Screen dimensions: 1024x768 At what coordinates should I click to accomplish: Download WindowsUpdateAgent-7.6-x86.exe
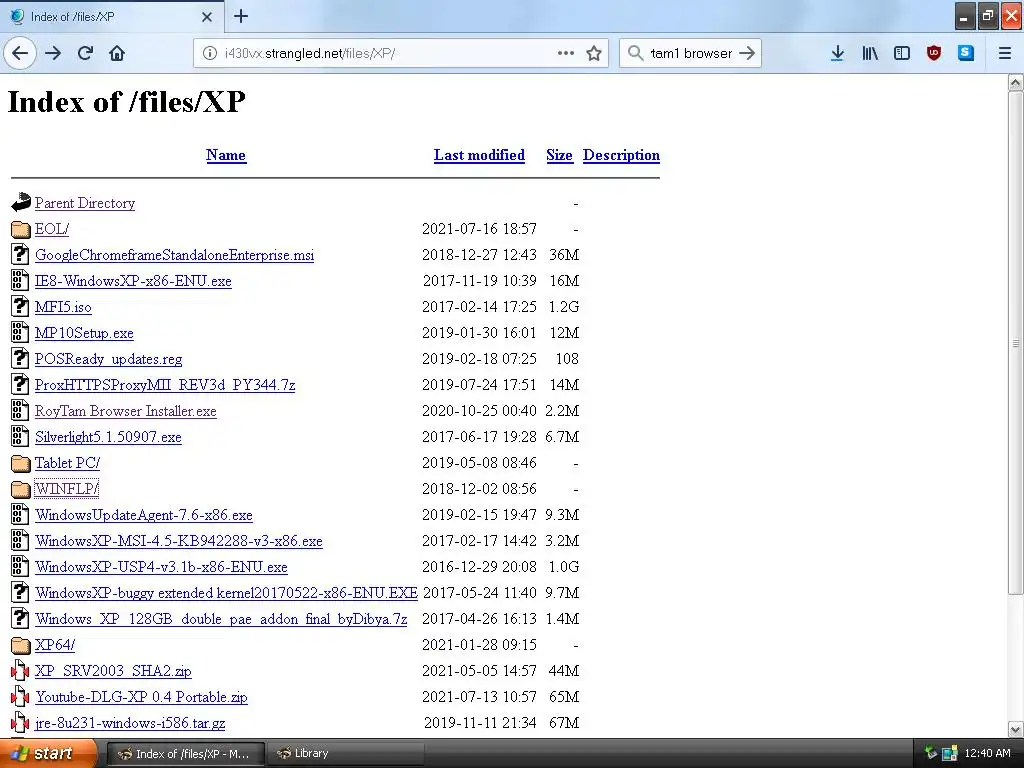tap(144, 515)
